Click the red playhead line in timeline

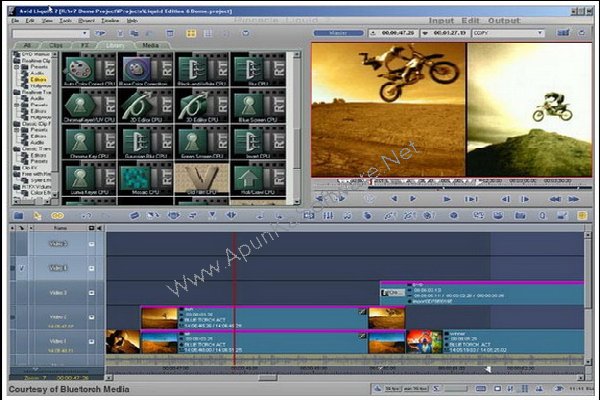coord(234,299)
